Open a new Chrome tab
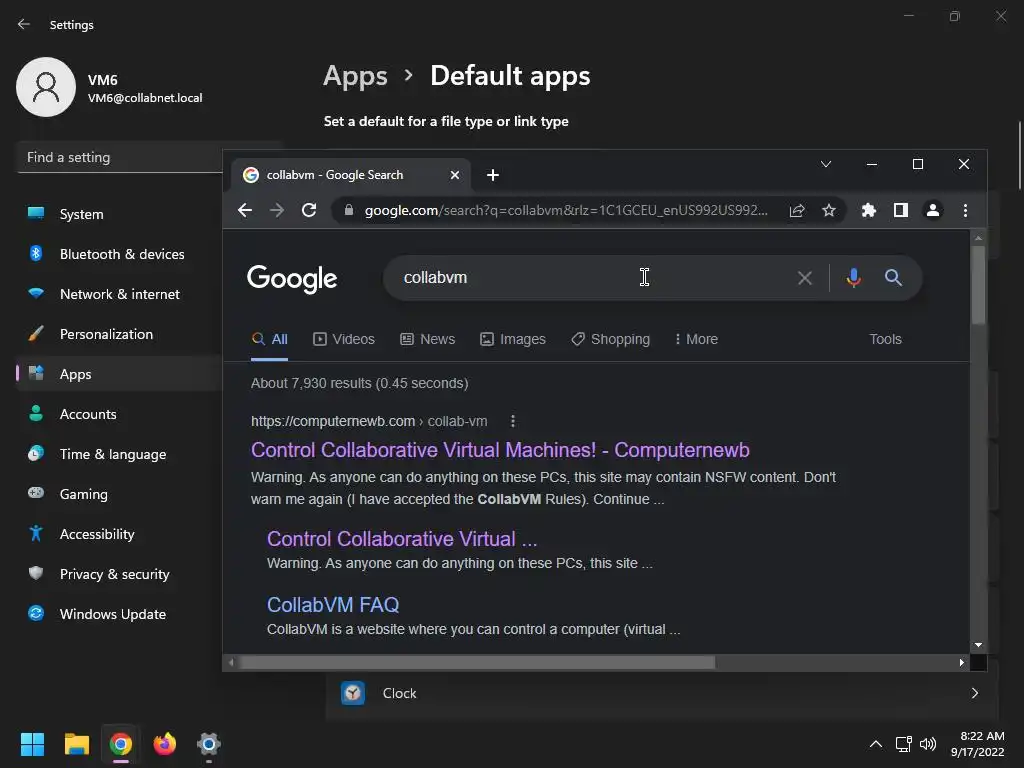Screen dimensions: 1024x768 (x=493, y=175)
